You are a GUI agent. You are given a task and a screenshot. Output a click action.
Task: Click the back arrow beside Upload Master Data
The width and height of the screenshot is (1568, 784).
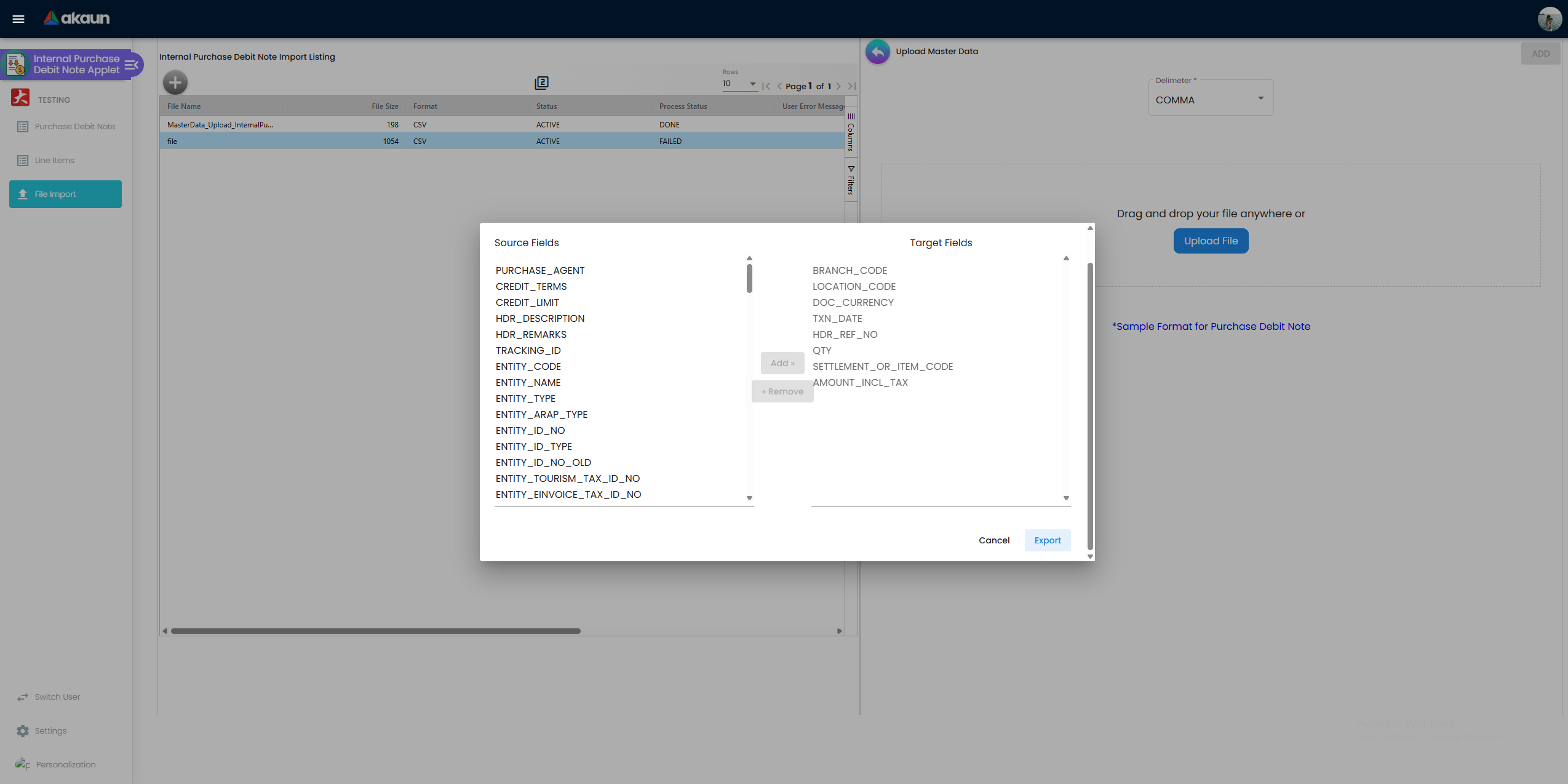878,52
